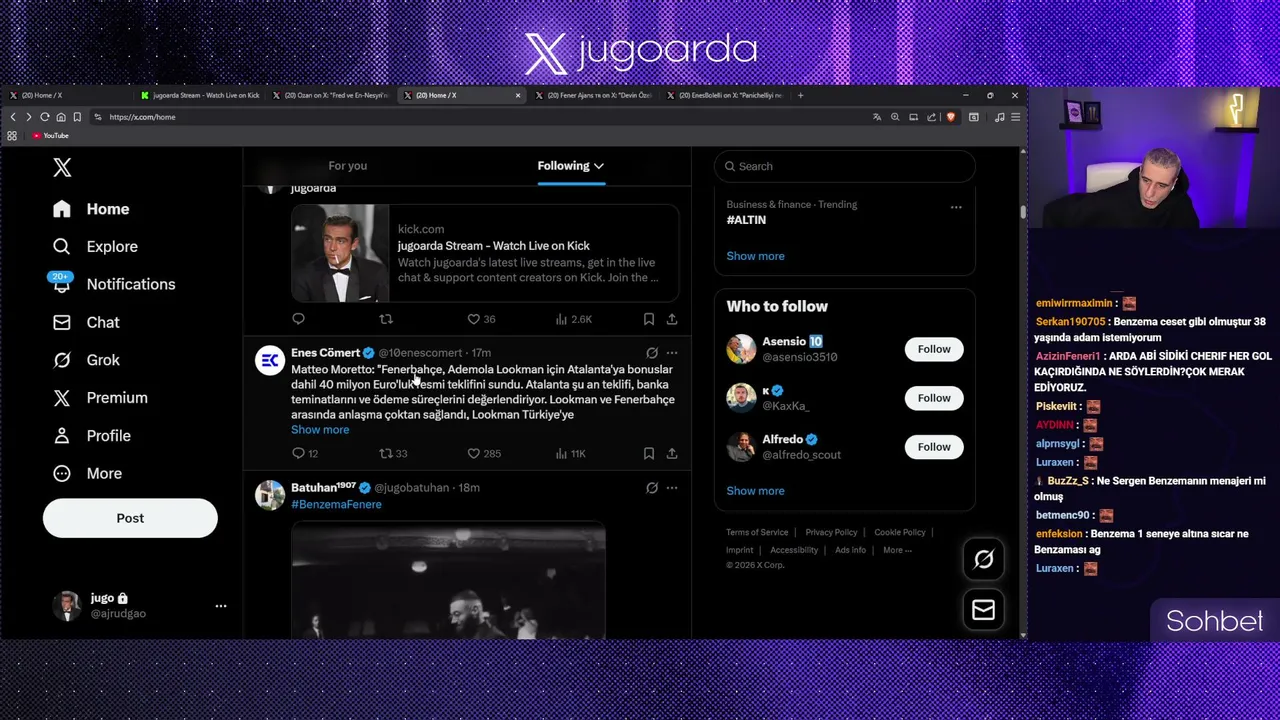
Task: View analytics of post with 2.6K views
Action: coord(574,319)
